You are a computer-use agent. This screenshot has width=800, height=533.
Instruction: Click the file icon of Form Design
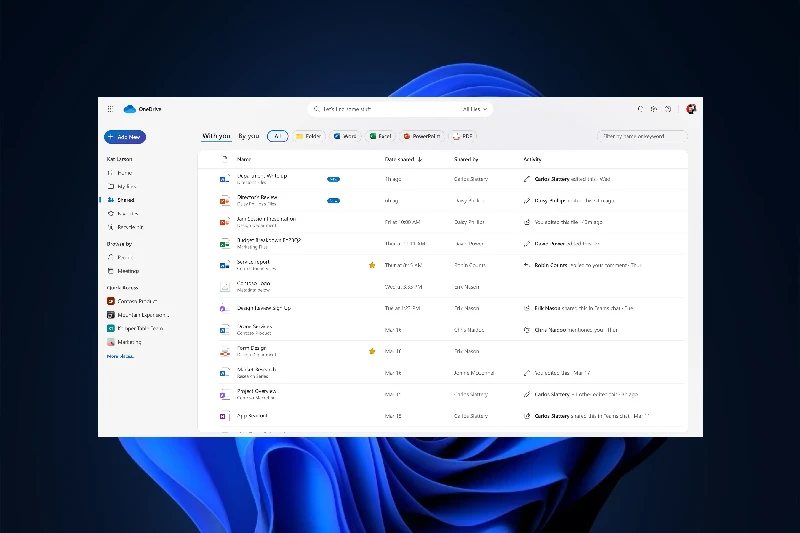click(224, 351)
